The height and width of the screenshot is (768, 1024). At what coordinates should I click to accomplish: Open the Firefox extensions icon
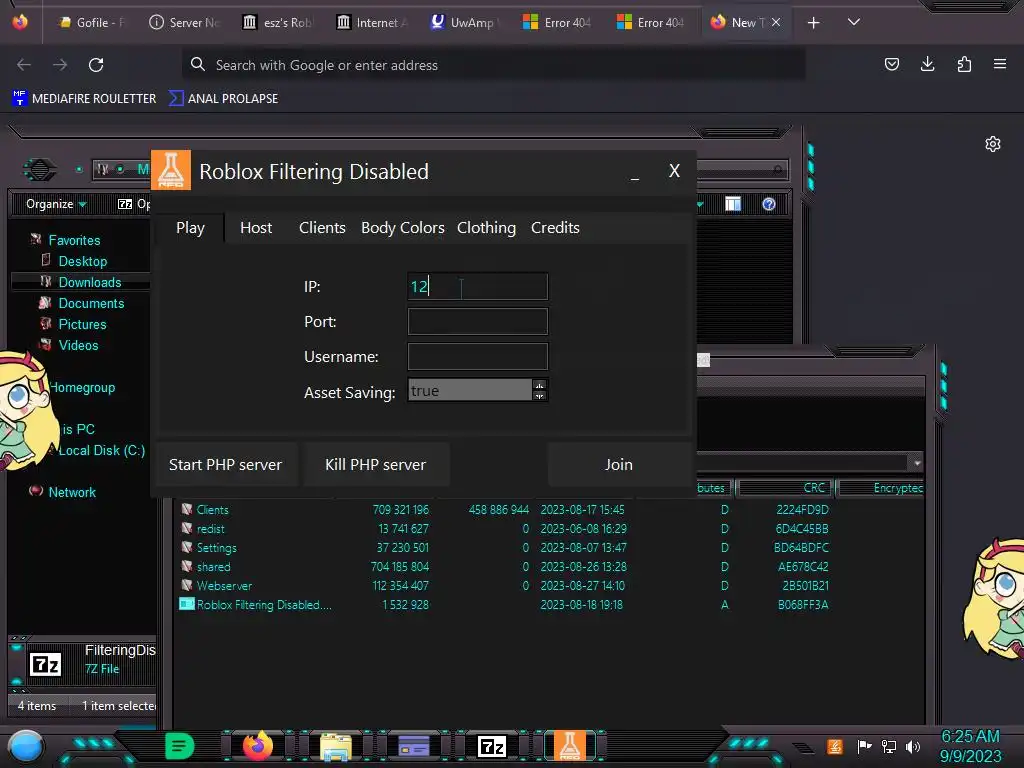[964, 64]
